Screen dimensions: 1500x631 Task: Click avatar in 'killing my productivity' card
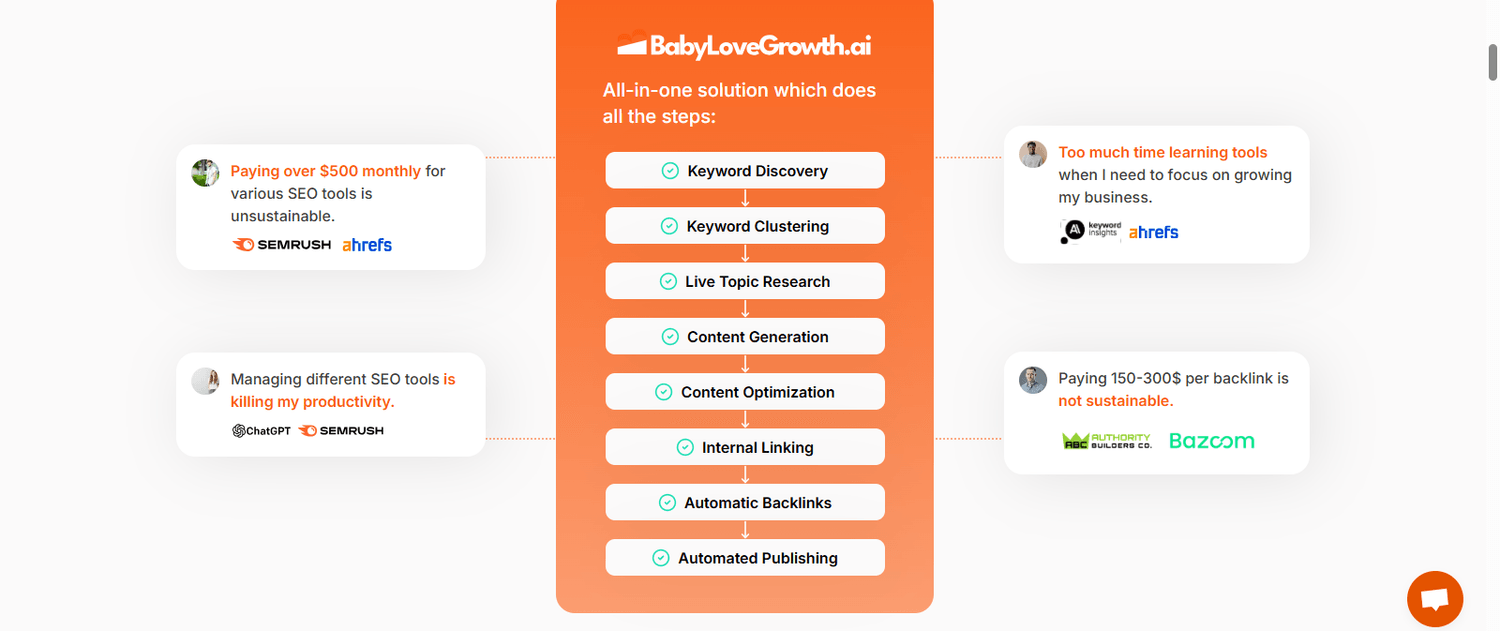[x=206, y=381]
